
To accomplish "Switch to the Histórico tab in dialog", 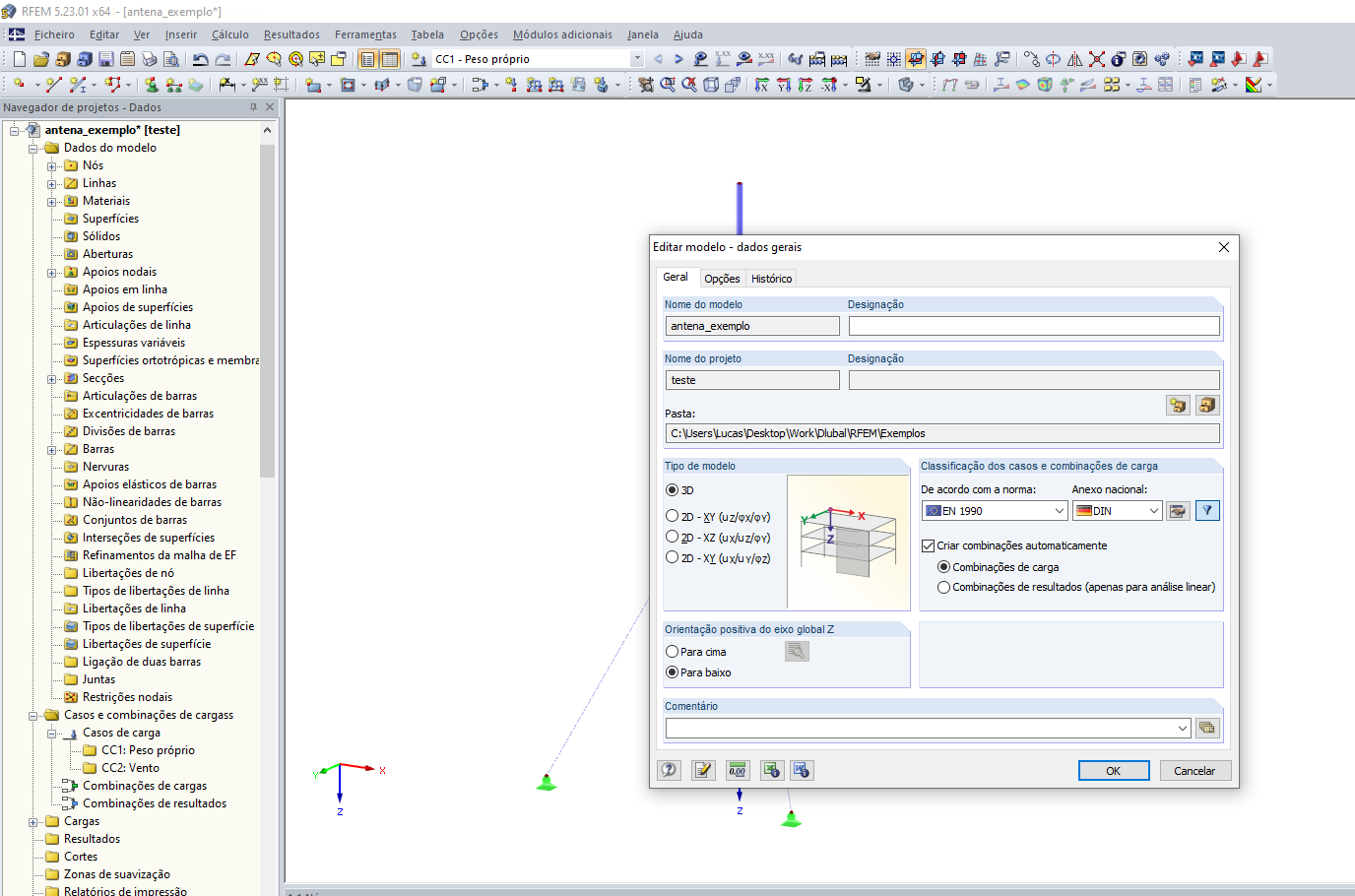I will (771, 279).
